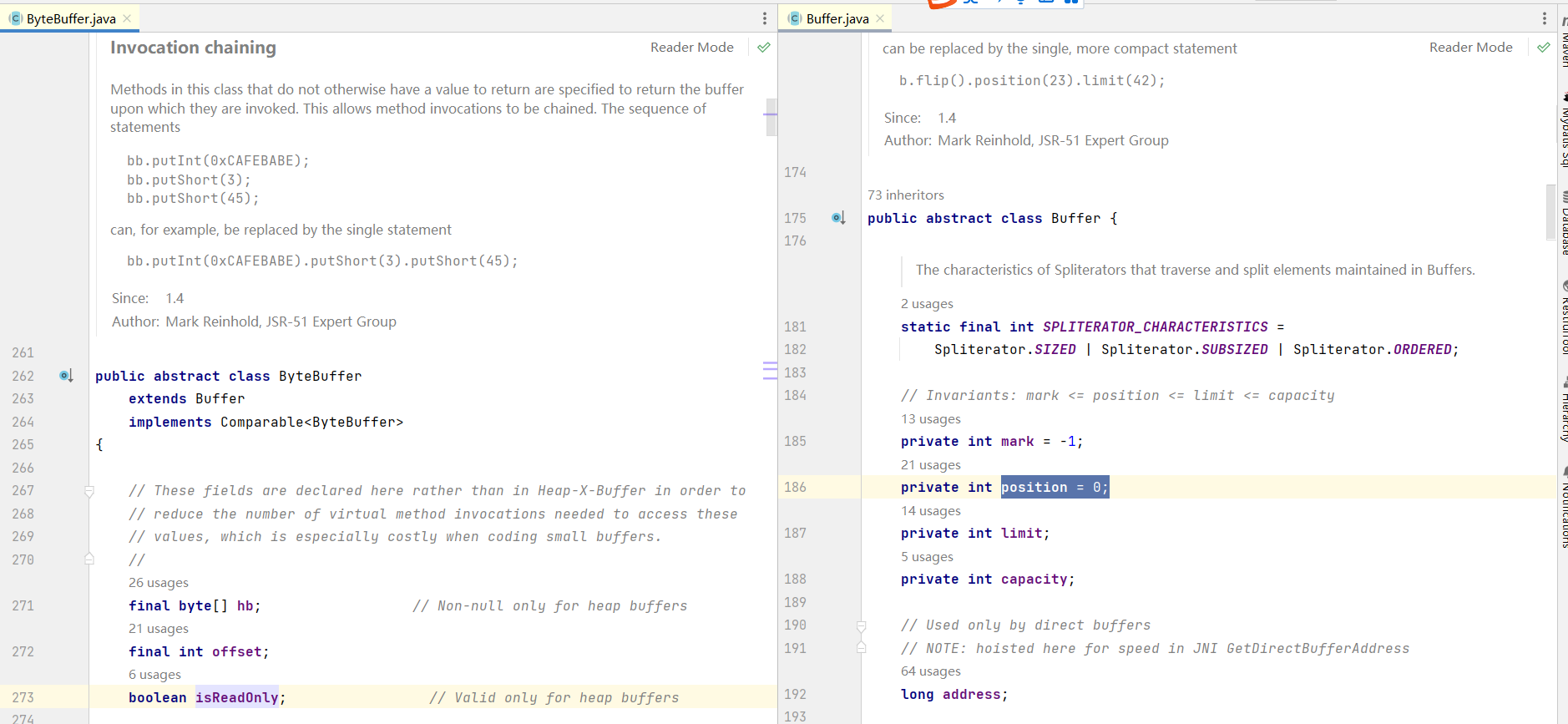Image resolution: width=1568 pixels, height=724 pixels.
Task: Click the 'offset' field on line 272
Action: coord(236,652)
